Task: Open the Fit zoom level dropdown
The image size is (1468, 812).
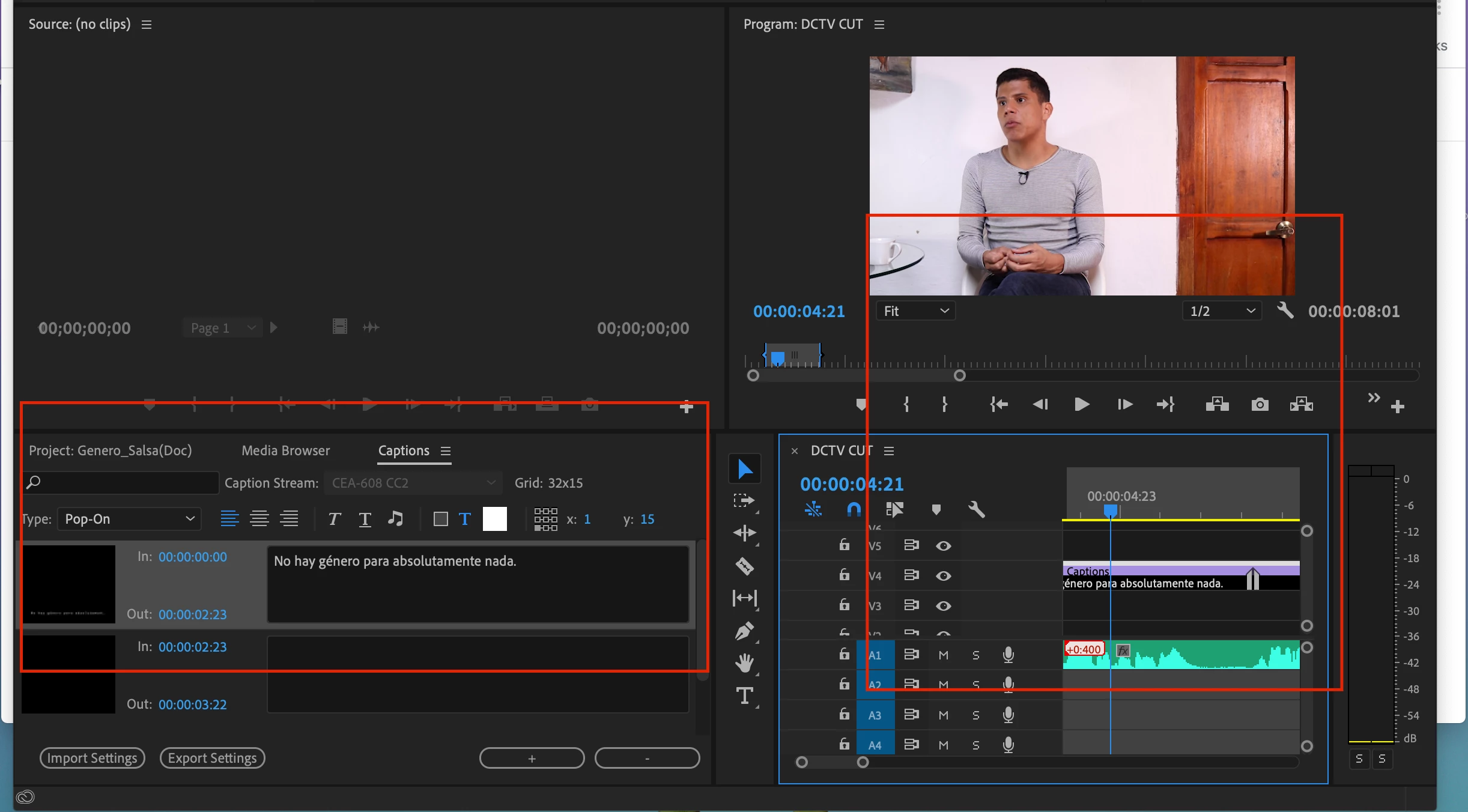Action: [915, 311]
